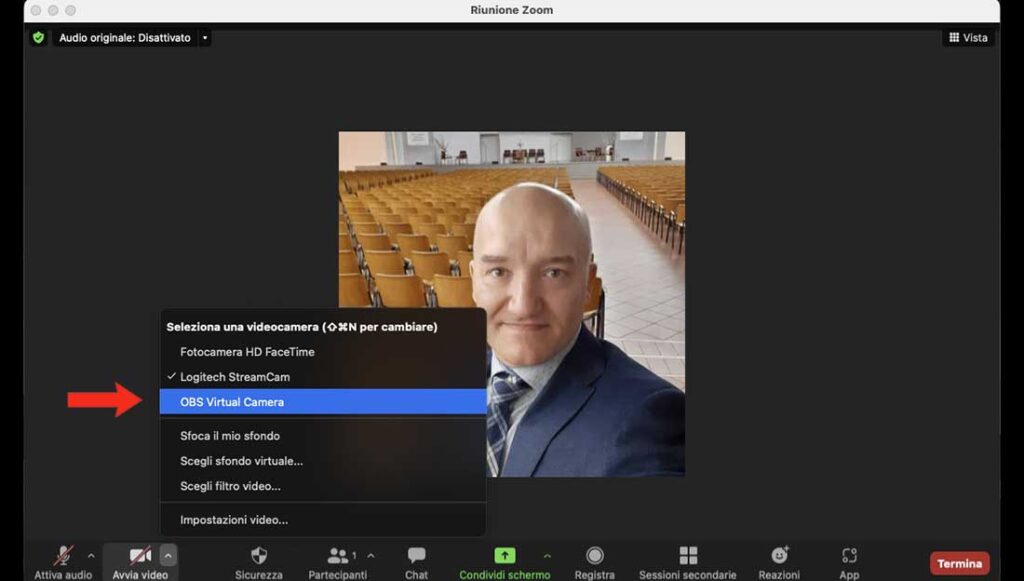This screenshot has width=1024, height=581.
Task: Start recording with Registra icon
Action: click(x=594, y=556)
